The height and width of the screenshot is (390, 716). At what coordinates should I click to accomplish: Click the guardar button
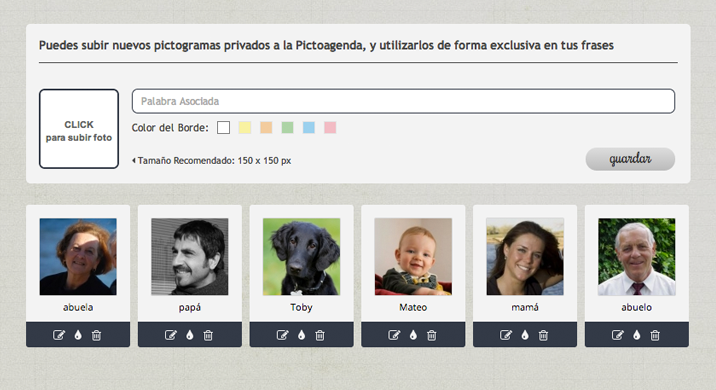pos(630,159)
